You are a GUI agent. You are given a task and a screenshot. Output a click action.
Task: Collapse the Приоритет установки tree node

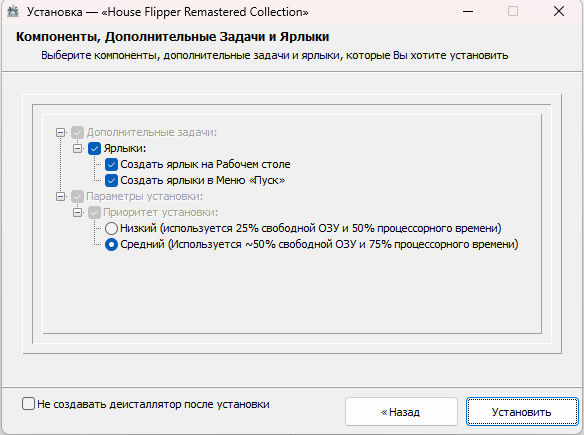coord(77,212)
